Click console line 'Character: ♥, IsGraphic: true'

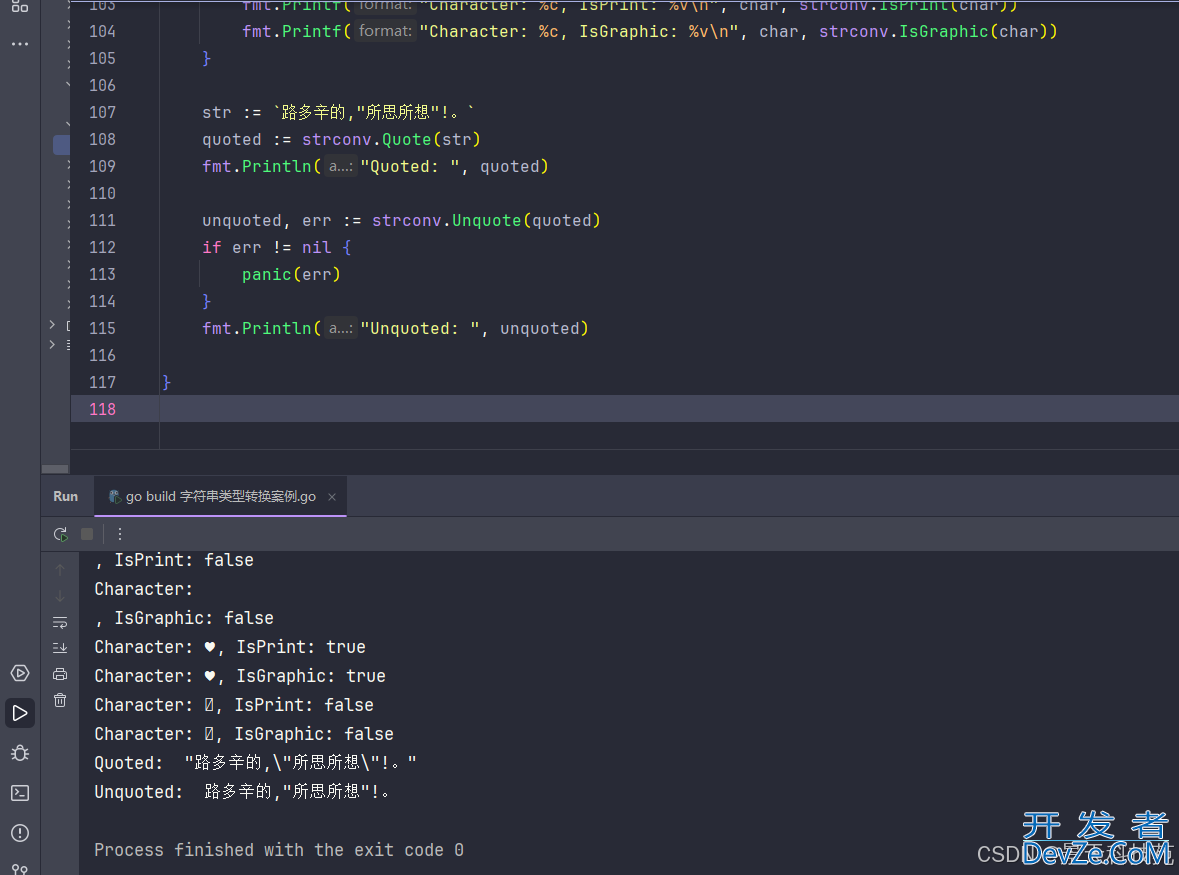tap(240, 676)
